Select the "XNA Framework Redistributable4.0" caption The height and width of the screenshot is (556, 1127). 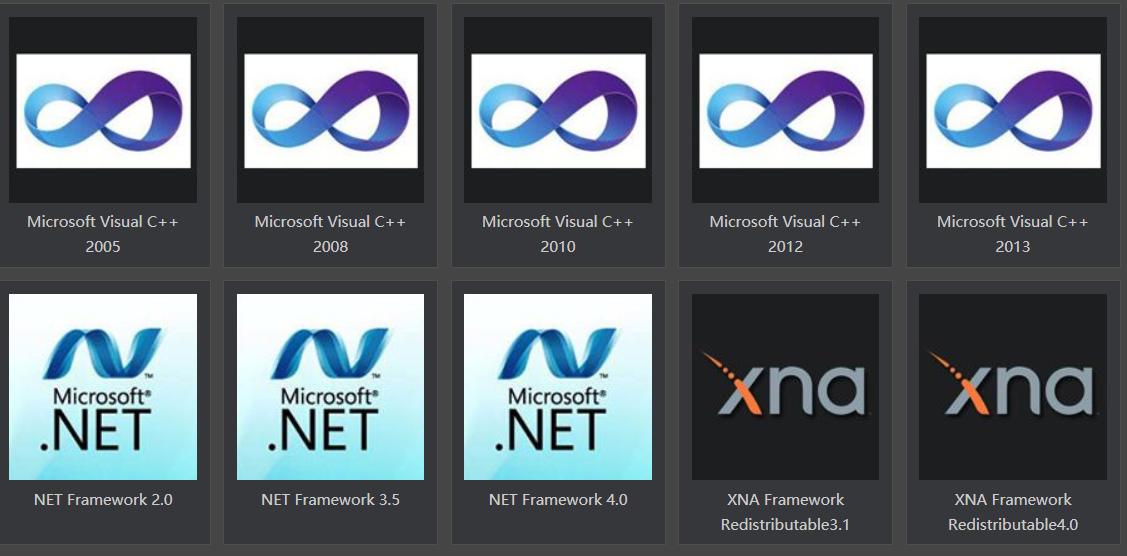(1013, 512)
